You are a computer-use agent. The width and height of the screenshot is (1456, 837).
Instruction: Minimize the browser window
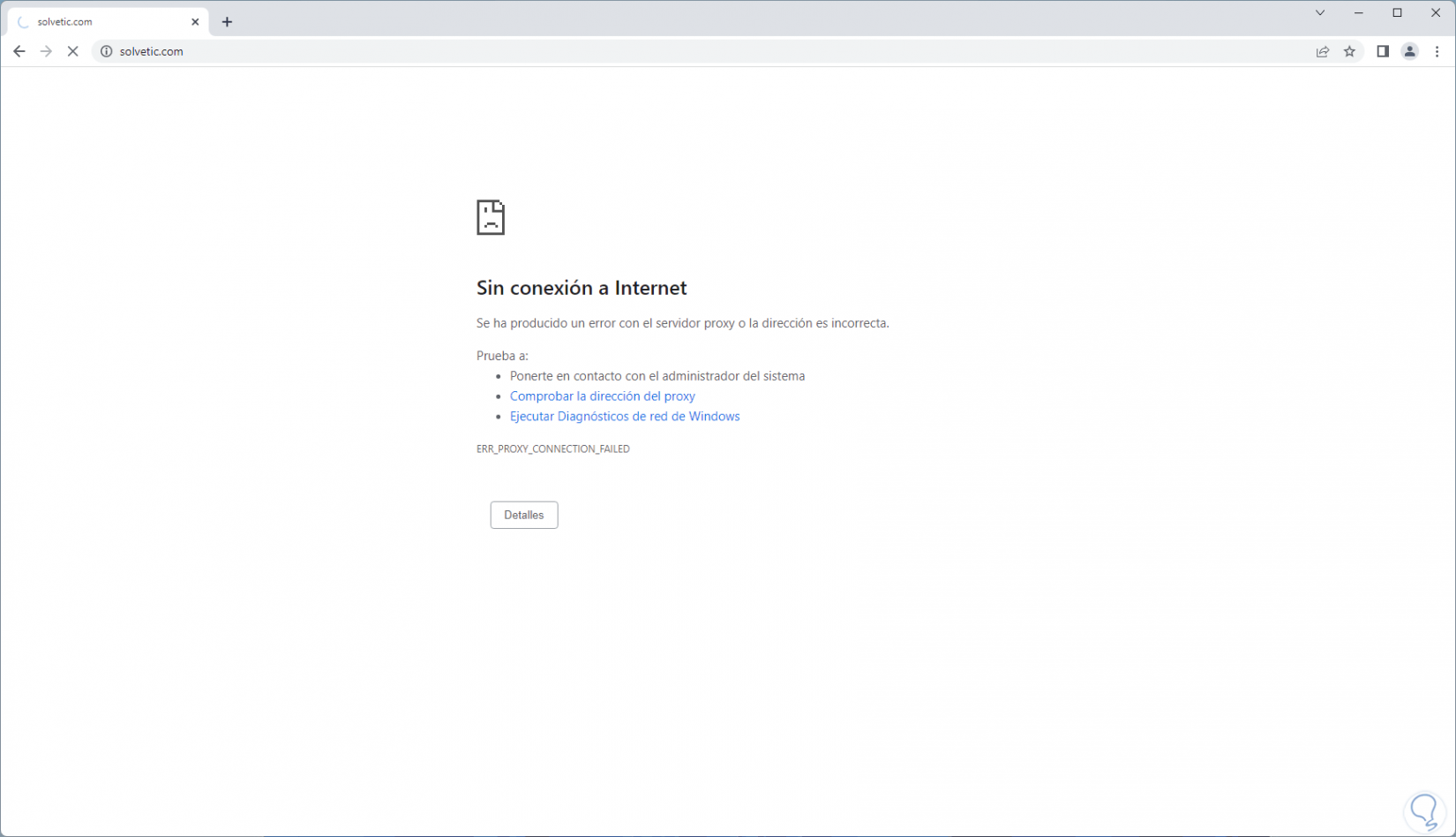(x=1359, y=12)
